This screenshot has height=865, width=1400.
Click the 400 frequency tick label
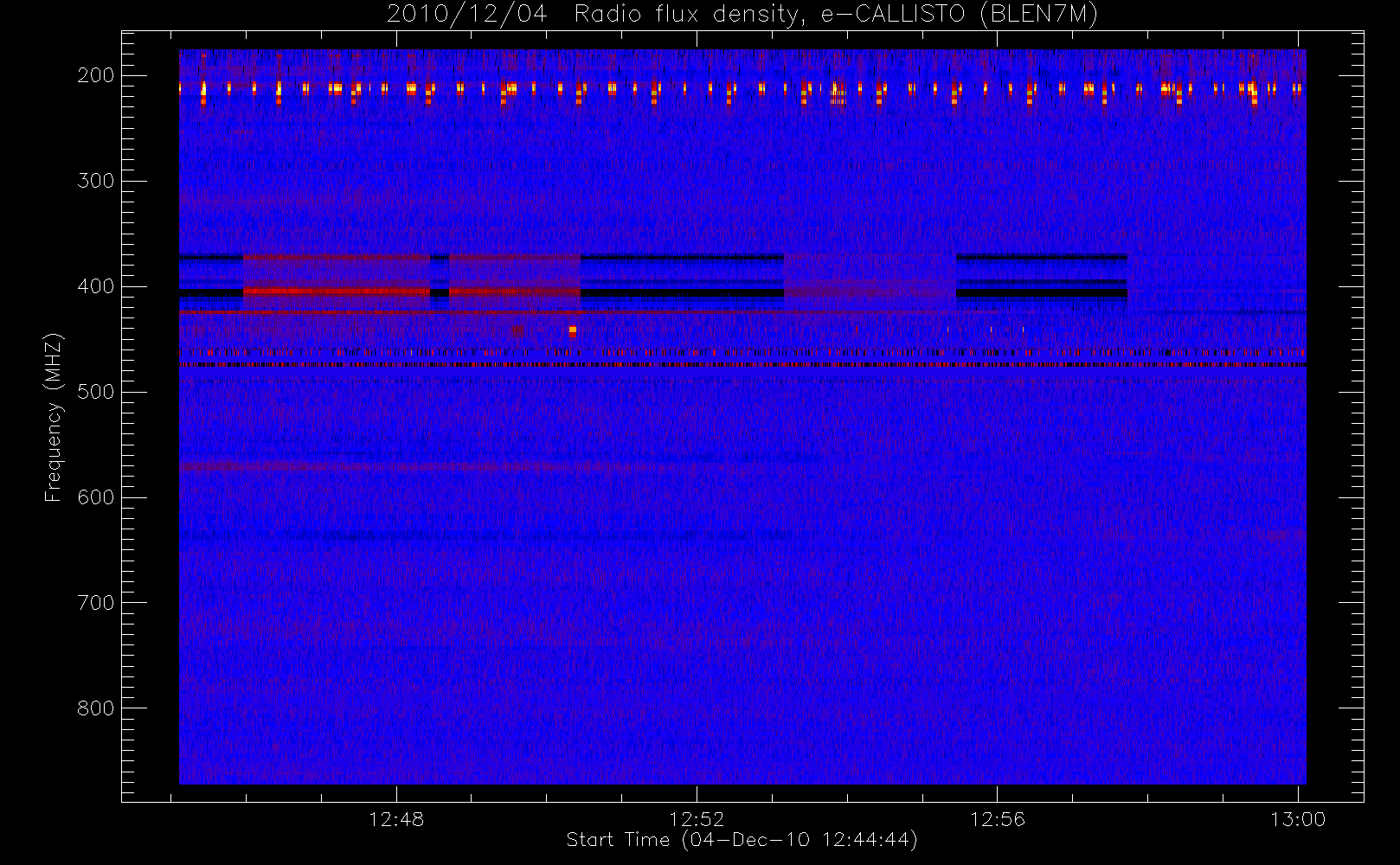pos(96,286)
